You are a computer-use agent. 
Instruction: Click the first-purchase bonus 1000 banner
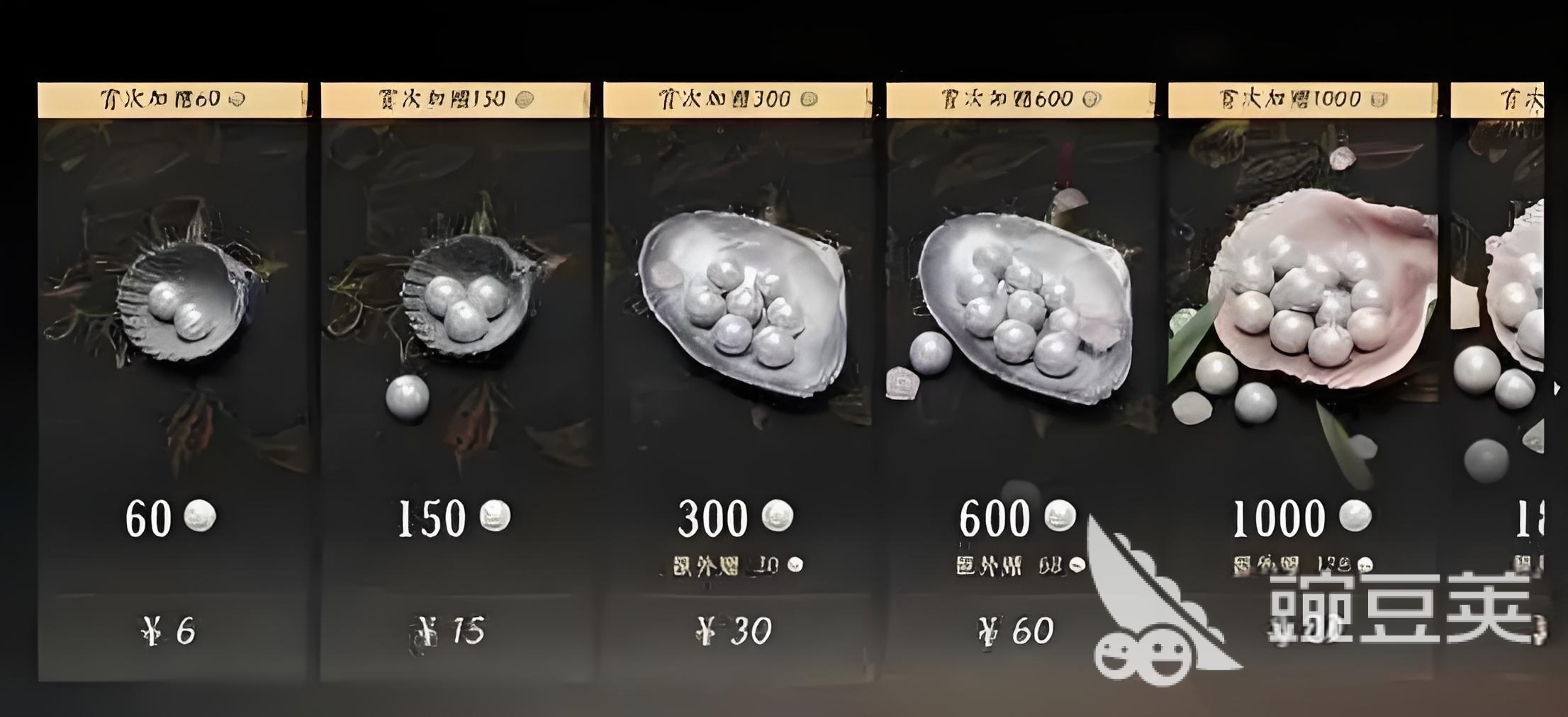[x=1303, y=100]
